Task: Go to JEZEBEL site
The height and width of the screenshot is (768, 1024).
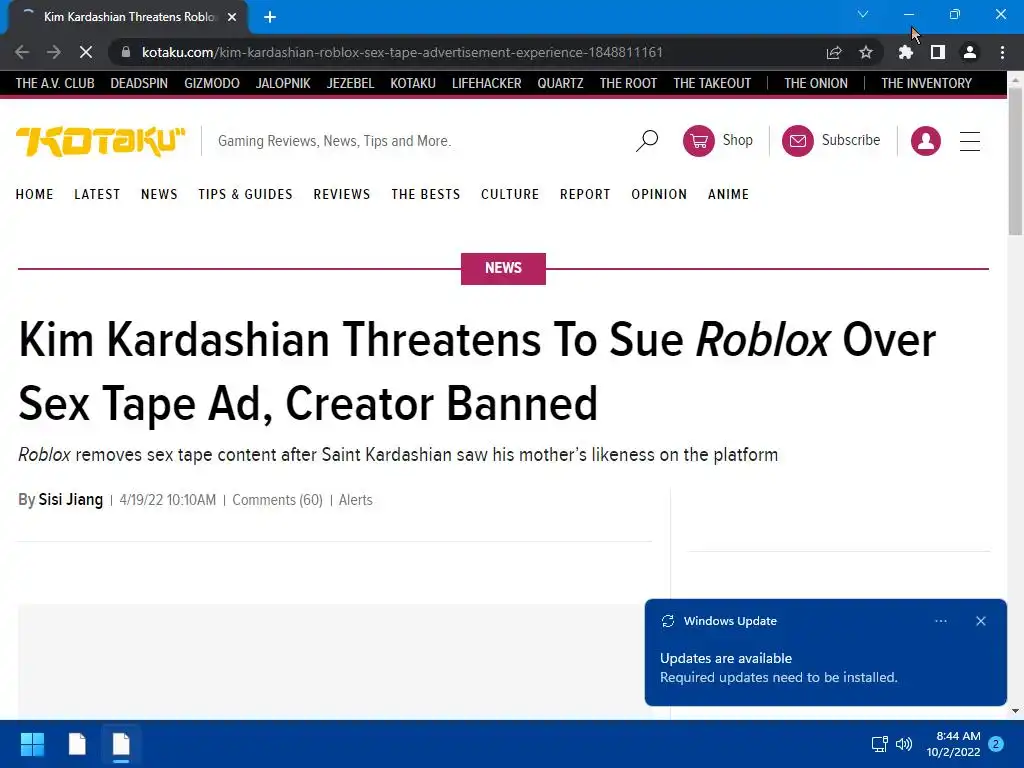Action: (x=350, y=84)
